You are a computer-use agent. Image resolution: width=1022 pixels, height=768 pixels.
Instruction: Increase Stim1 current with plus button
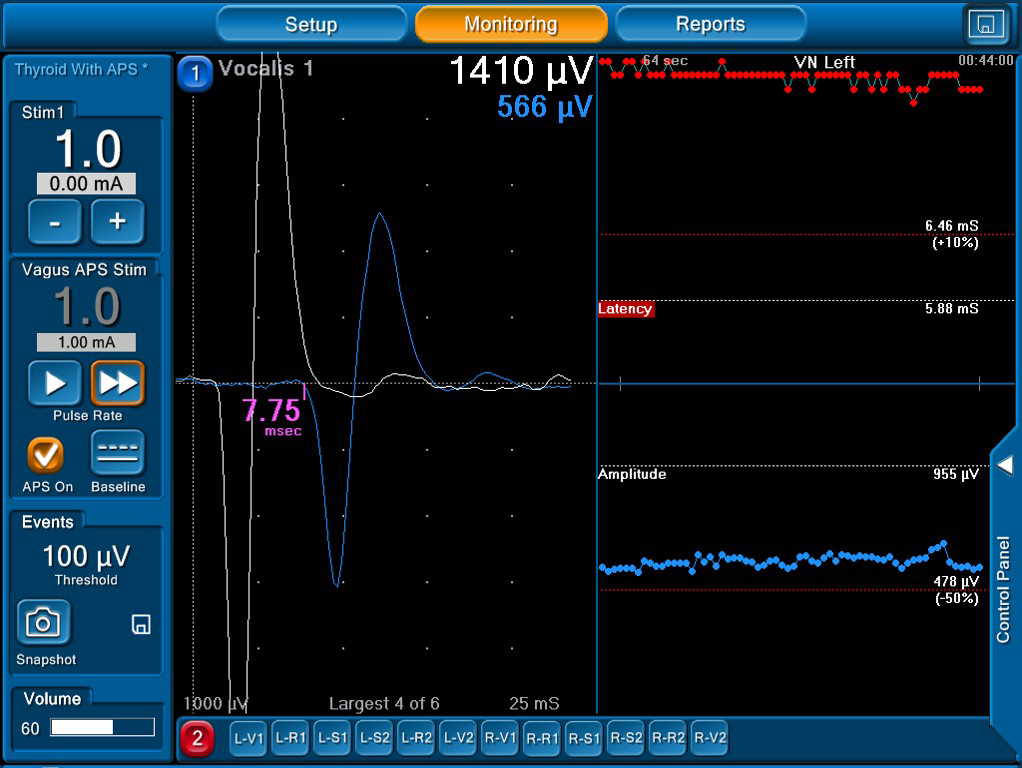coord(117,222)
